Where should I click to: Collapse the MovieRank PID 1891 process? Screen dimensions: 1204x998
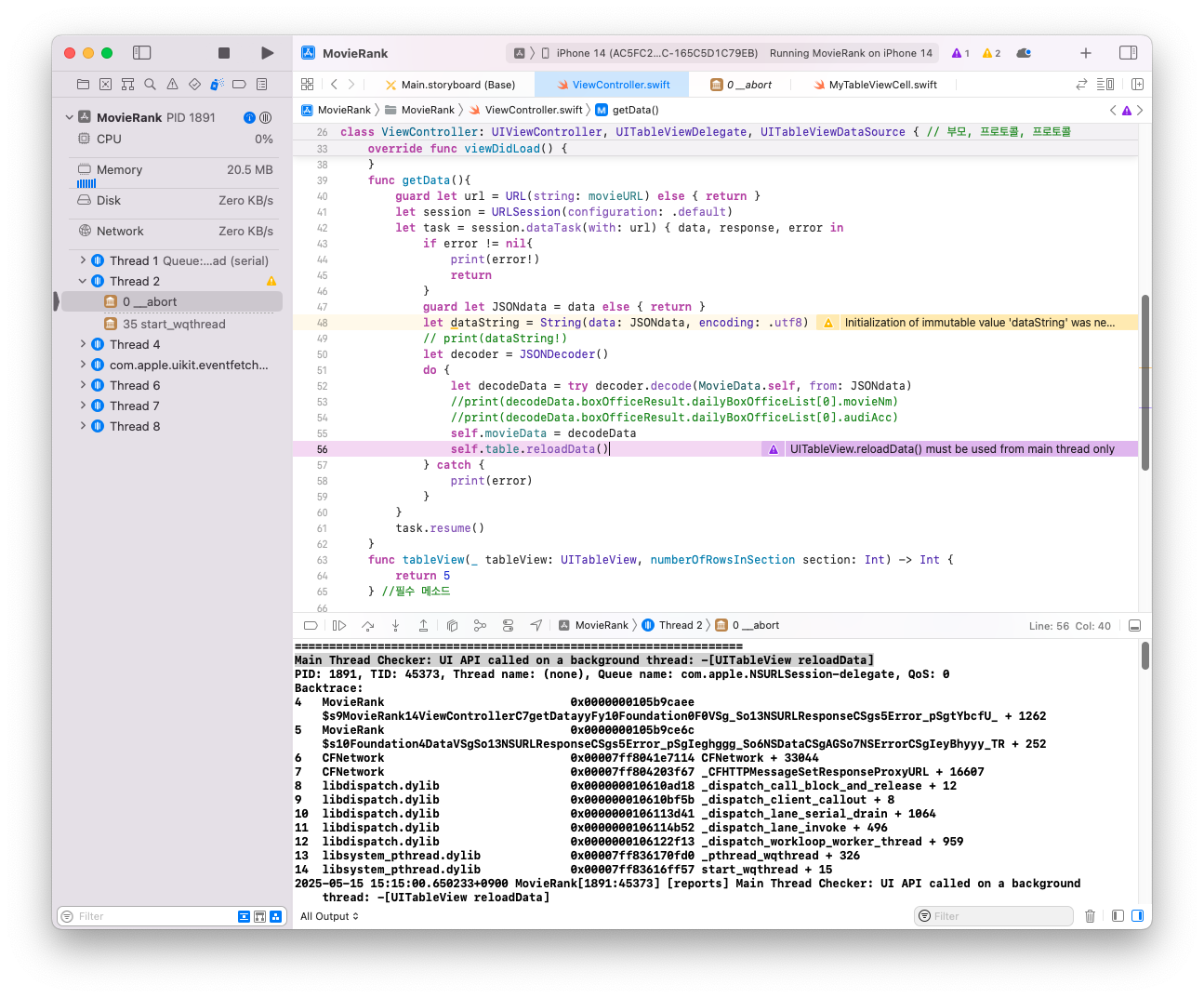(70, 117)
